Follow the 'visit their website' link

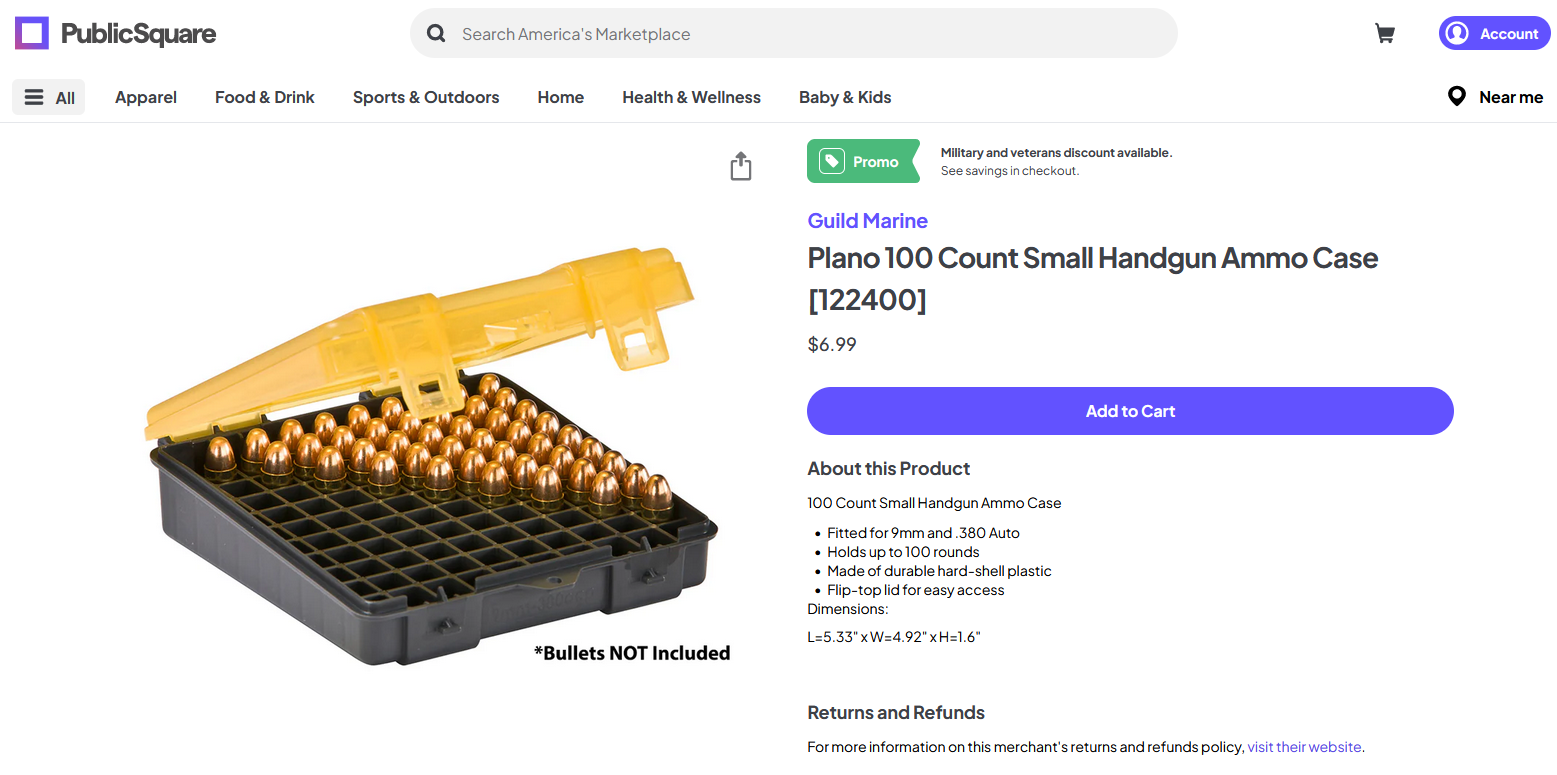(1304, 747)
